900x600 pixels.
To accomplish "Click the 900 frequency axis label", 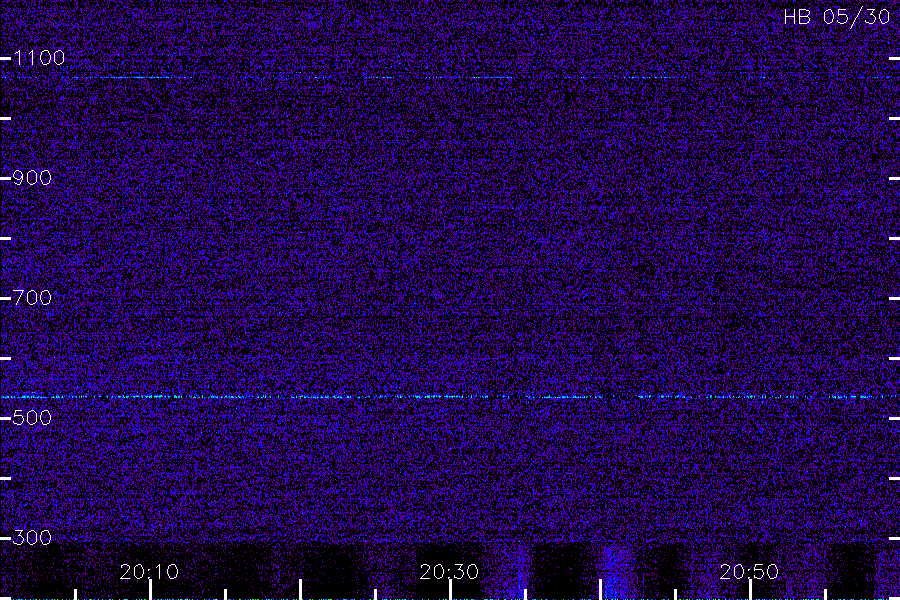I will [x=32, y=178].
